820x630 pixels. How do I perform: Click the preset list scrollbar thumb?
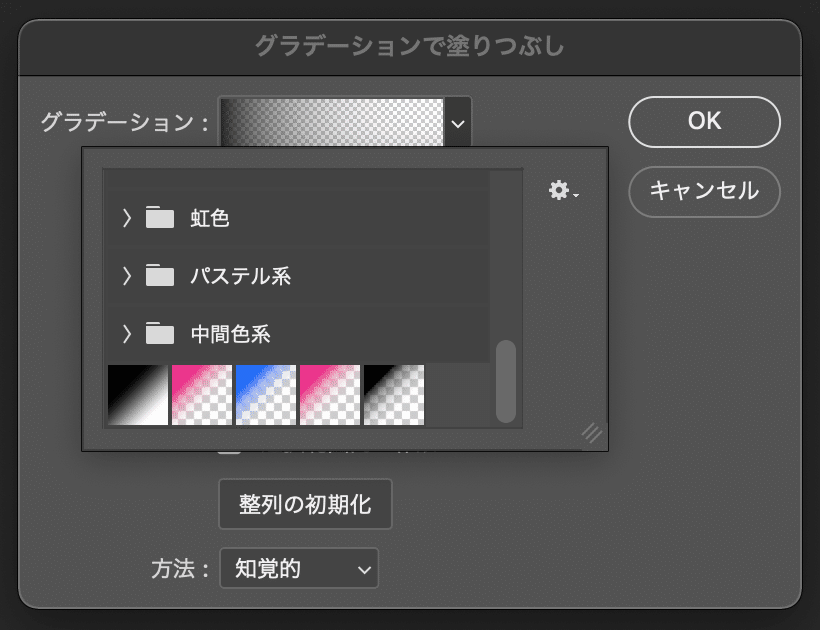506,381
